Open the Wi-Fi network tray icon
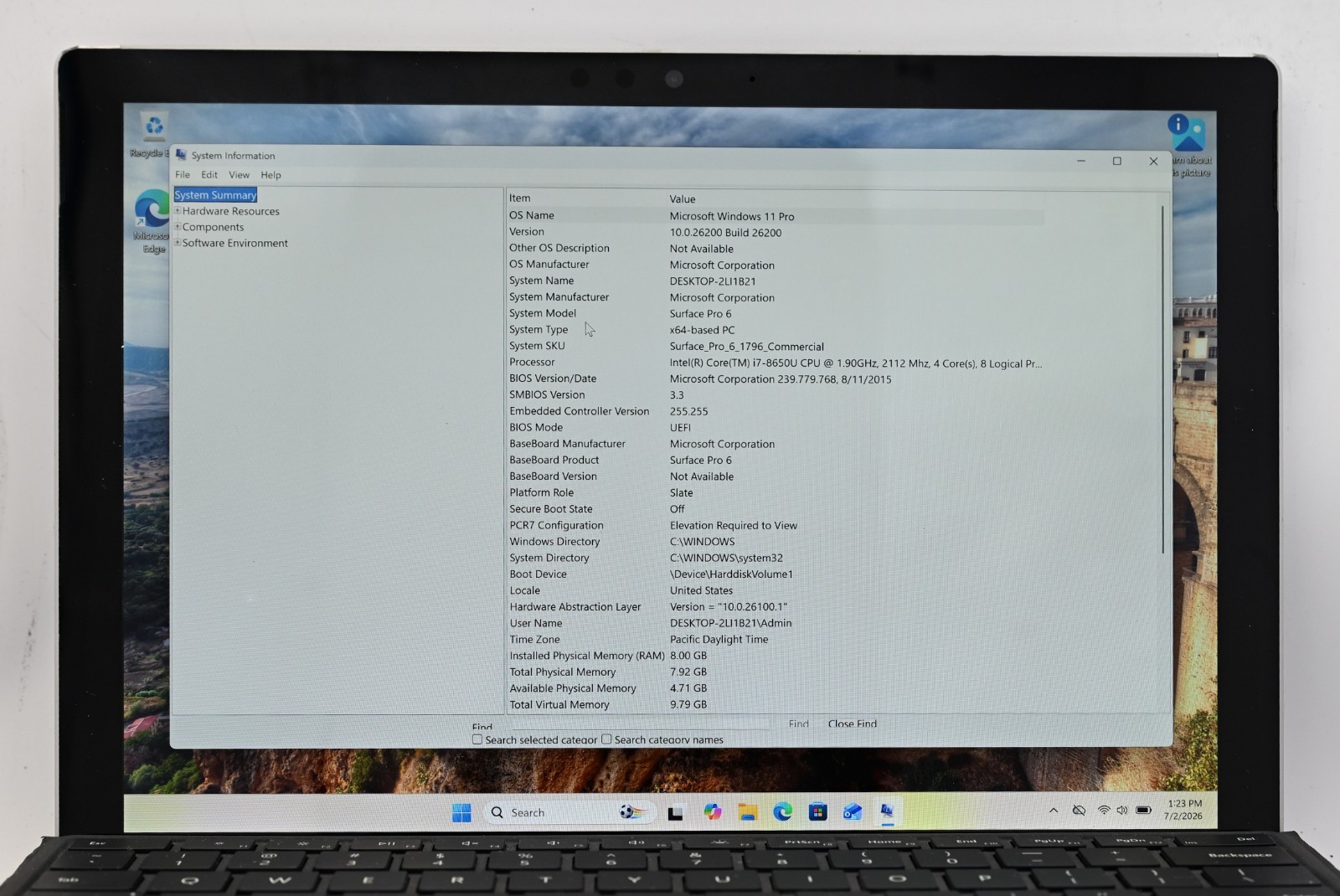1340x896 pixels. coord(1104,810)
